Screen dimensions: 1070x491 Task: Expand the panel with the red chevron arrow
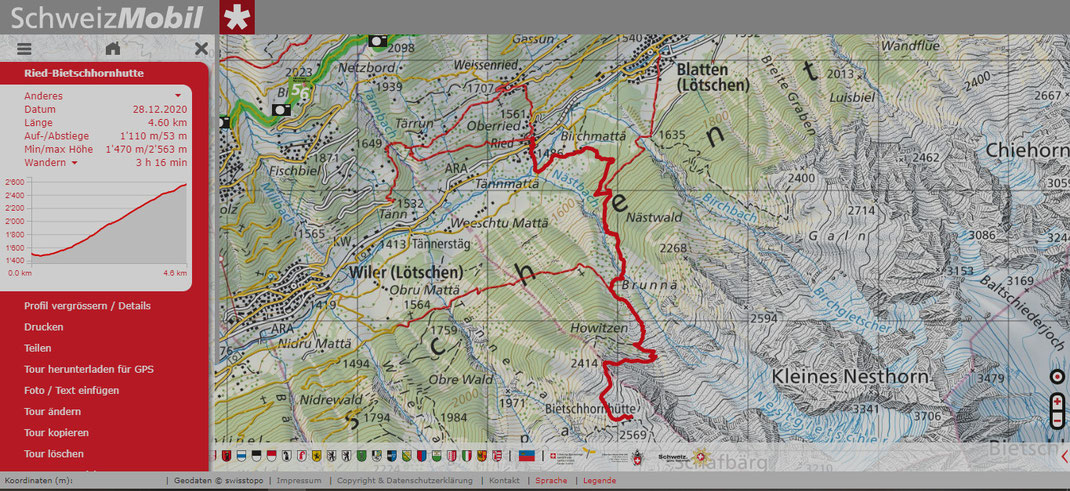(x=1065, y=455)
